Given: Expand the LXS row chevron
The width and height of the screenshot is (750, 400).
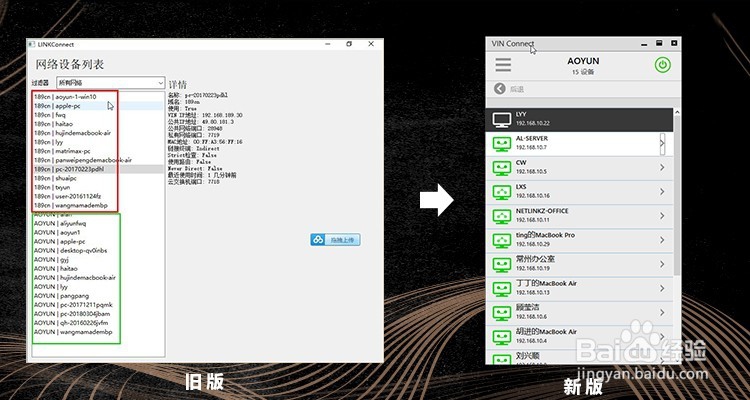Looking at the screenshot, I should 662,191.
